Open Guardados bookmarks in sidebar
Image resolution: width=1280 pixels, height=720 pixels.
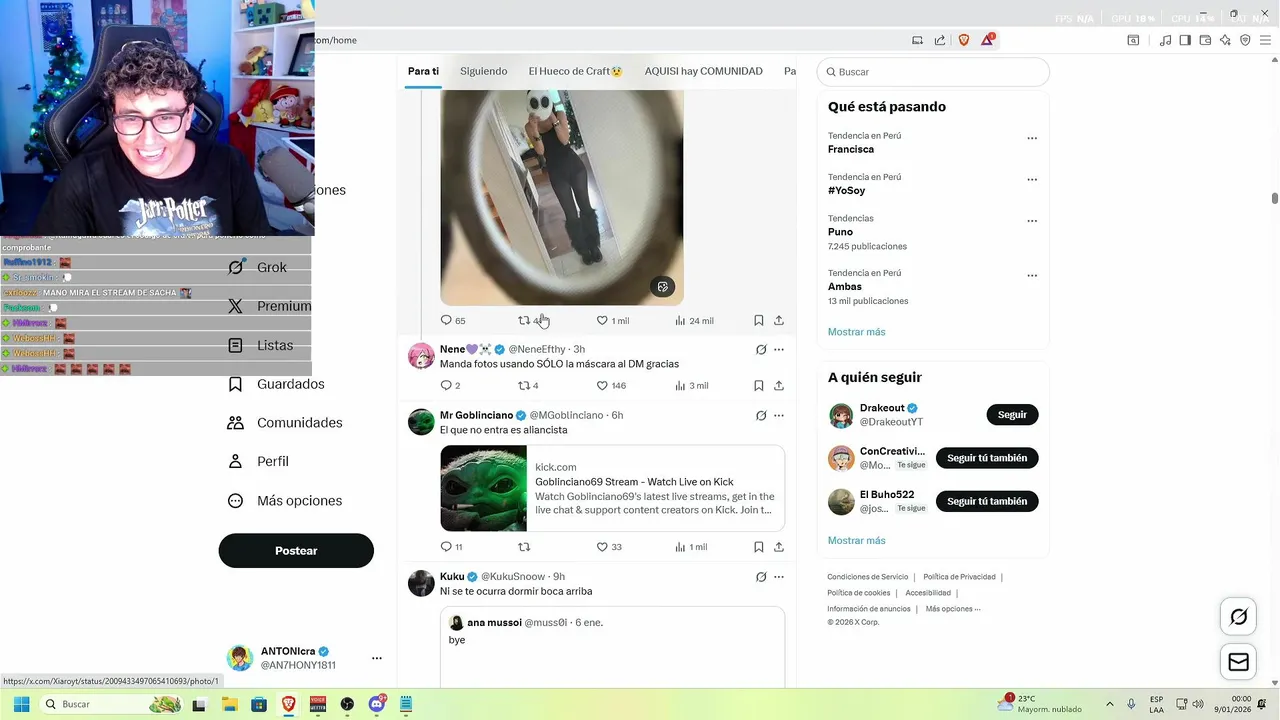(275, 384)
